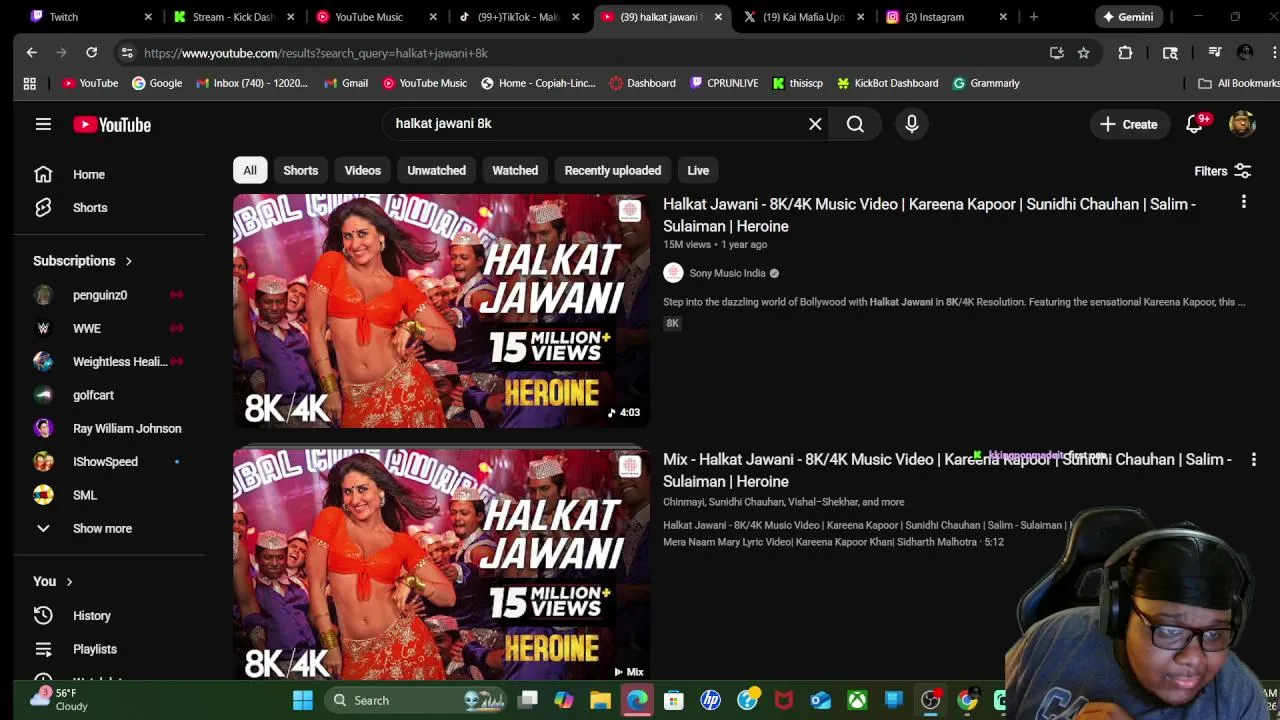Reload the page
This screenshot has height=720, width=1280.
(x=91, y=53)
